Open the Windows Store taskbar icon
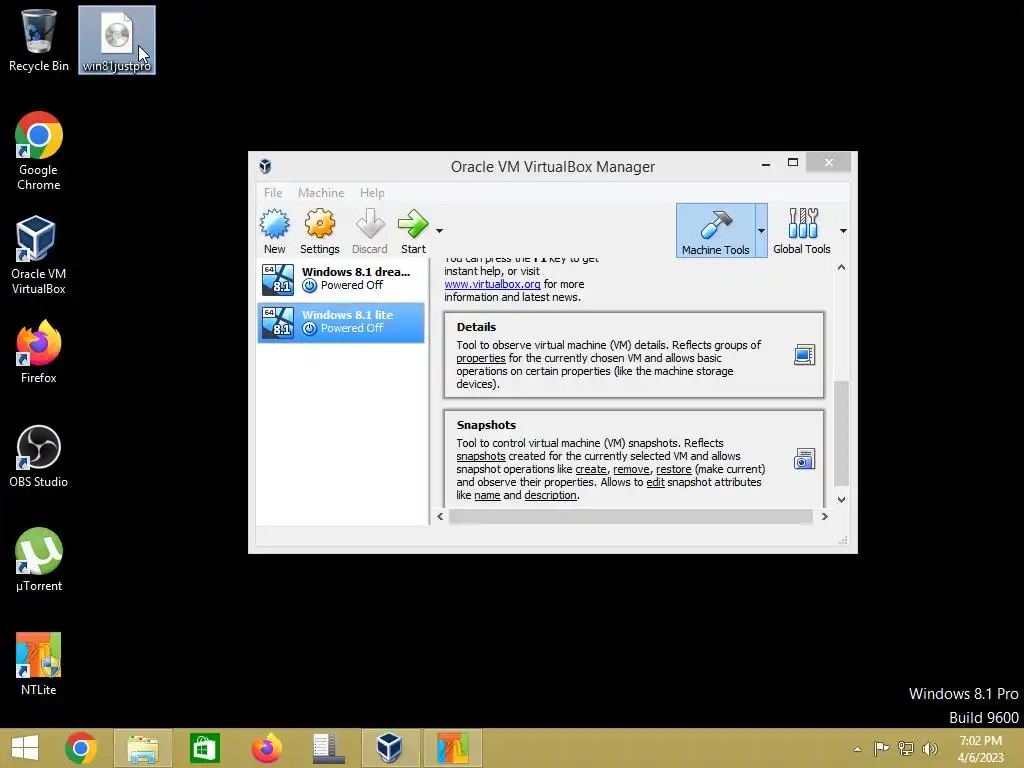 tap(204, 748)
